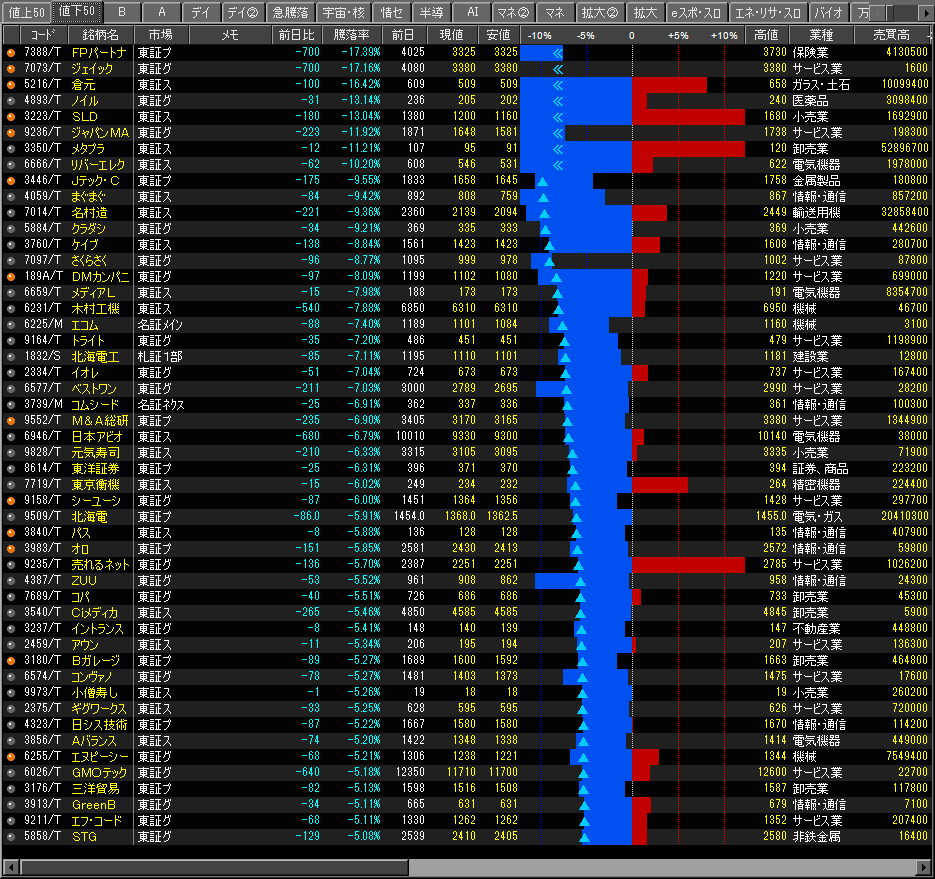
Task: Select the stock name 北海電
Action: click(89, 517)
